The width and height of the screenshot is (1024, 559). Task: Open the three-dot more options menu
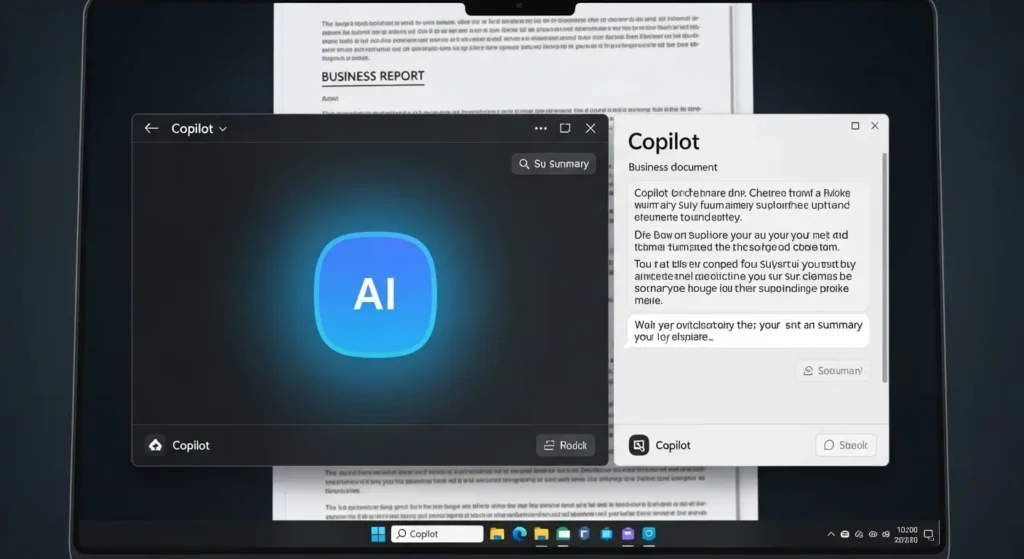pos(541,129)
